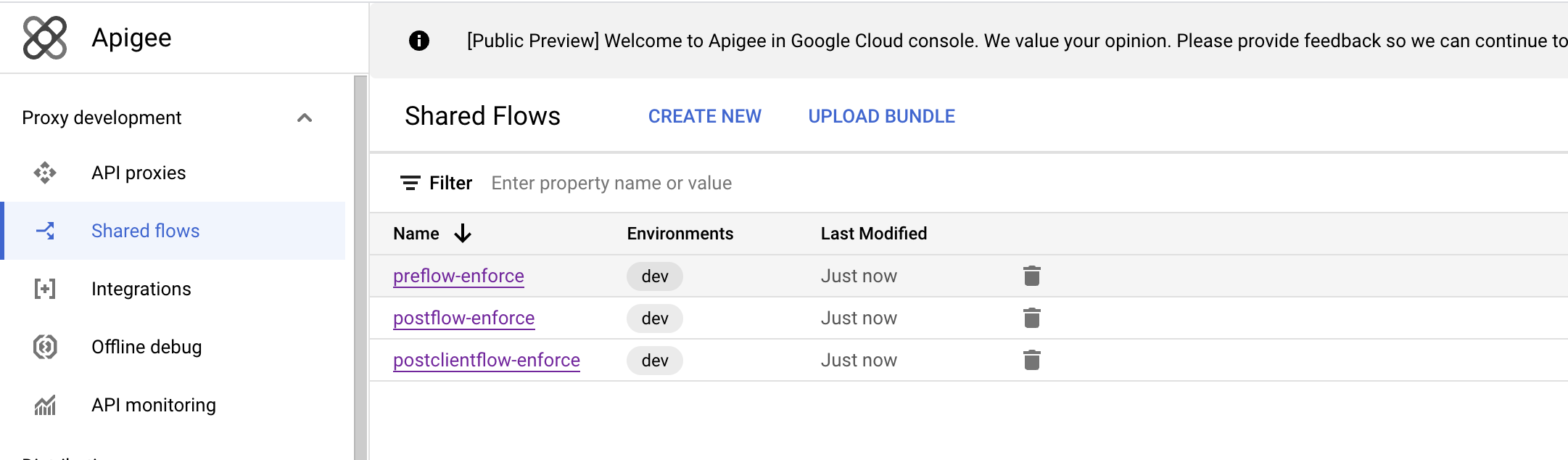
Task: Open the preflow-enforce link
Action: (x=458, y=276)
